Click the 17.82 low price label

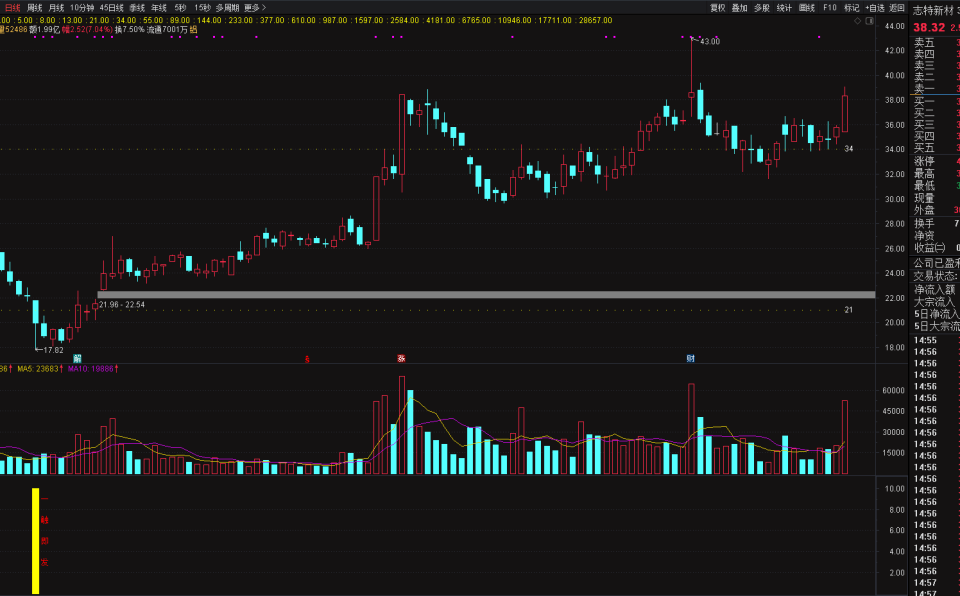[53, 350]
